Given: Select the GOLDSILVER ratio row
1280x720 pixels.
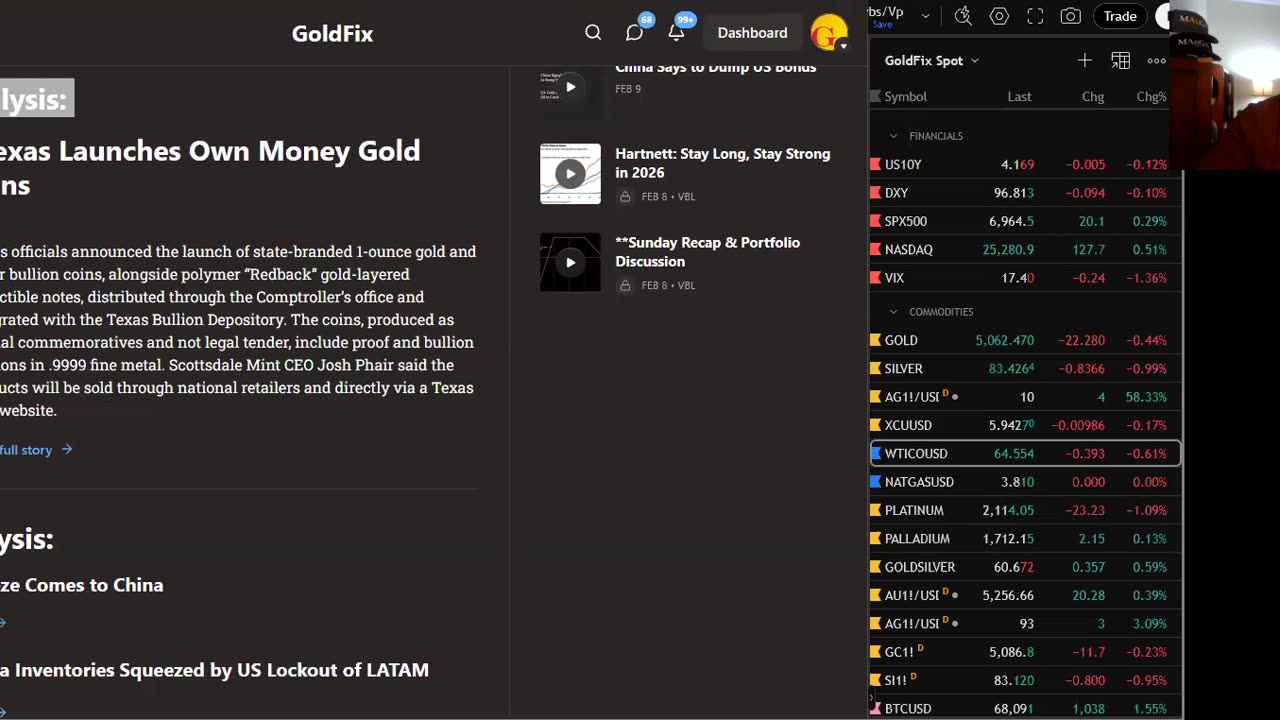Looking at the screenshot, I should point(1025,567).
